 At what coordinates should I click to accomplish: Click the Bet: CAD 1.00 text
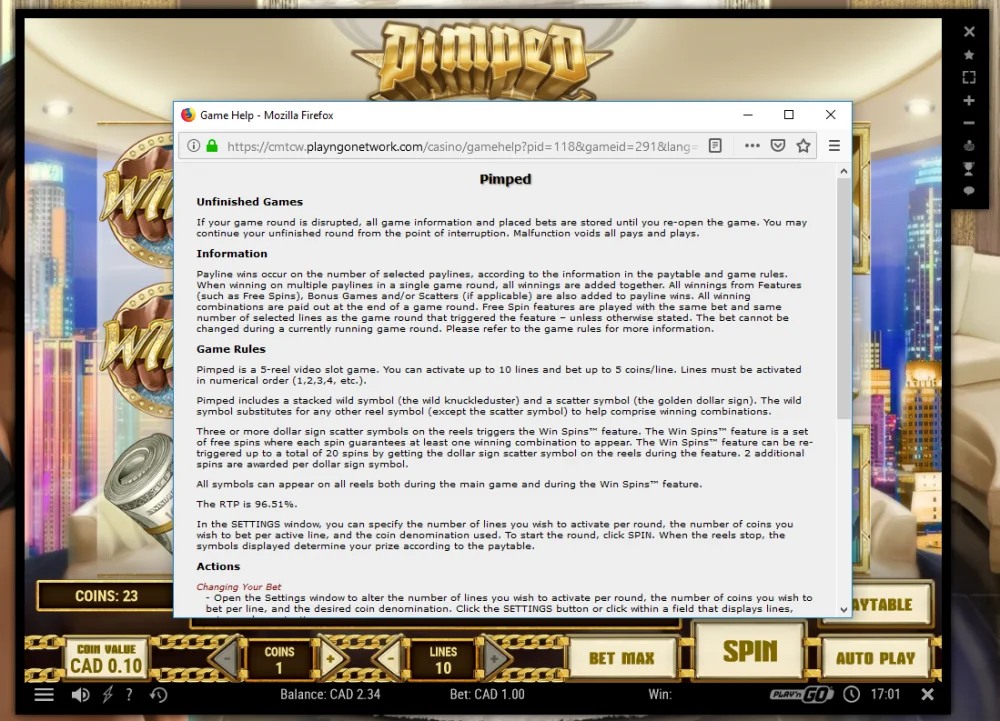tap(487, 694)
